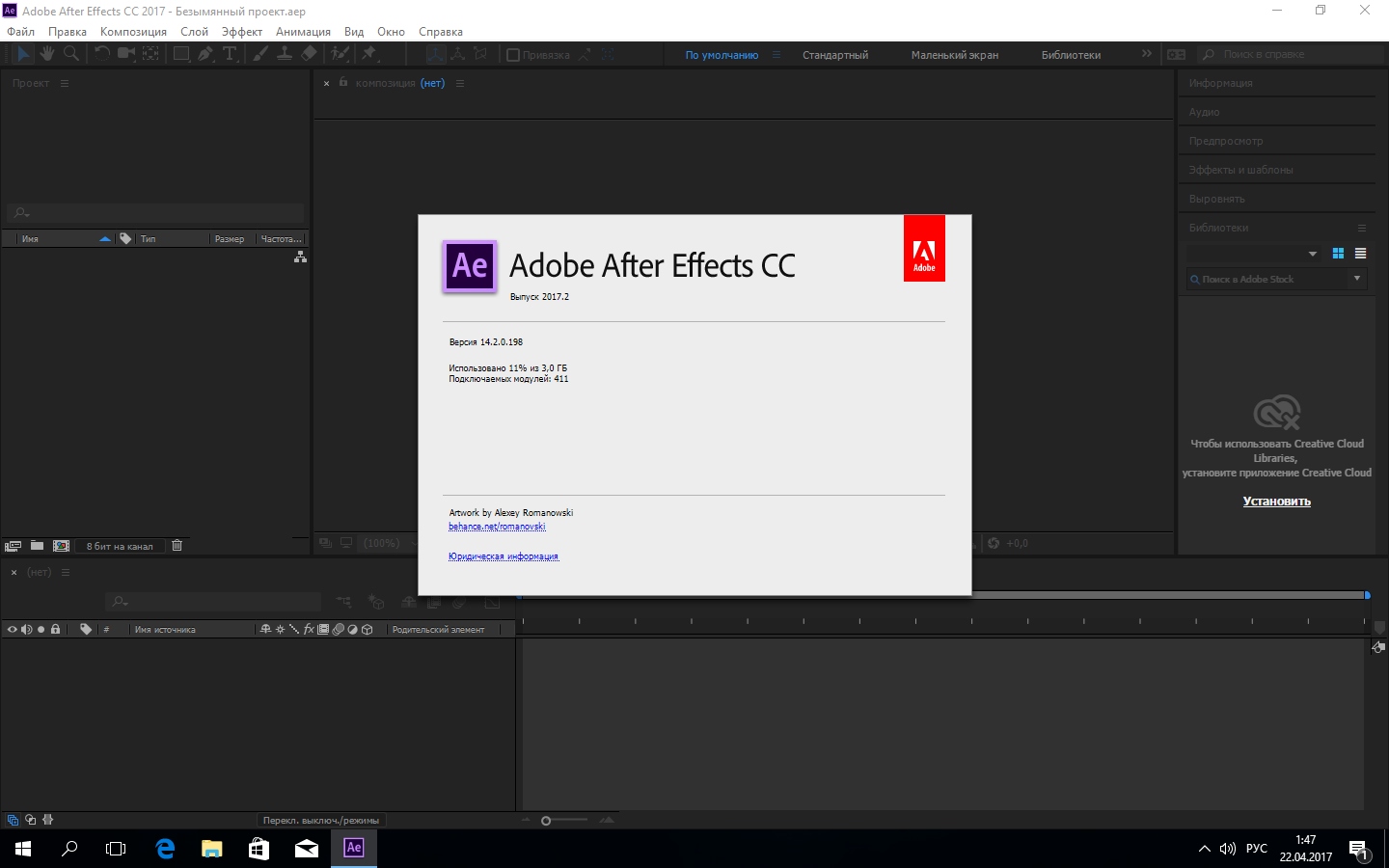Open the Слой menu
Screen dimensions: 1389x868
click(x=194, y=31)
